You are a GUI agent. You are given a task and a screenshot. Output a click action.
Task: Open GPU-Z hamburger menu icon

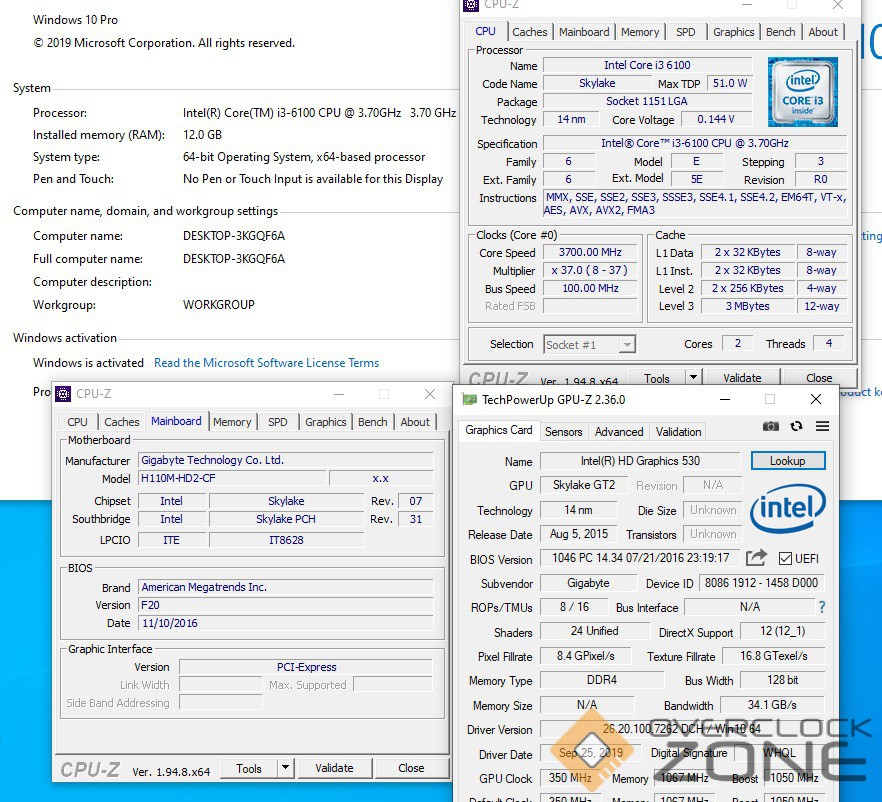[822, 426]
